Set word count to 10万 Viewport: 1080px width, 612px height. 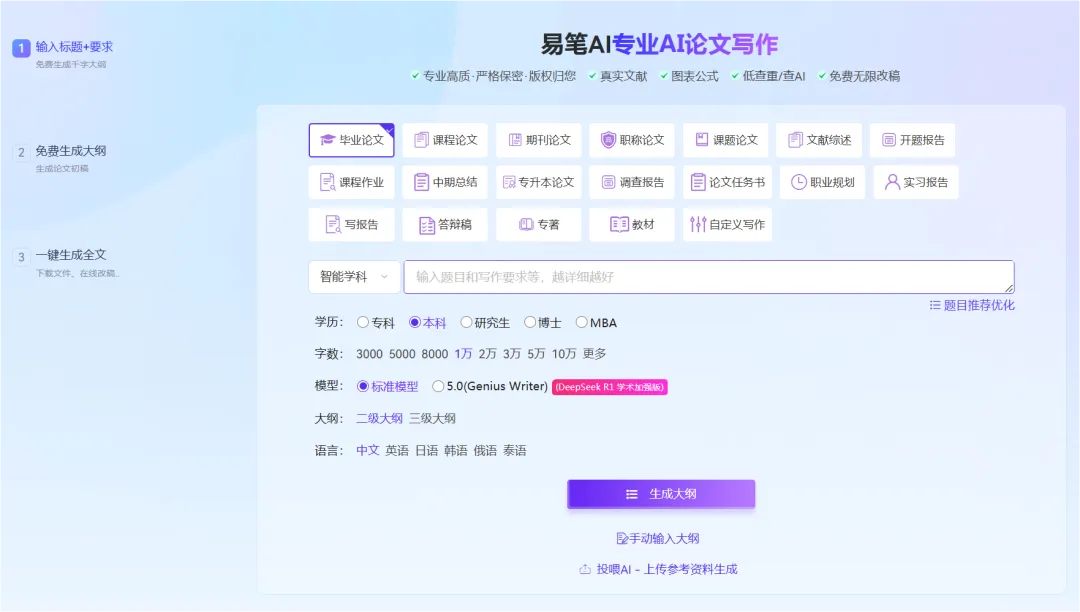click(564, 354)
